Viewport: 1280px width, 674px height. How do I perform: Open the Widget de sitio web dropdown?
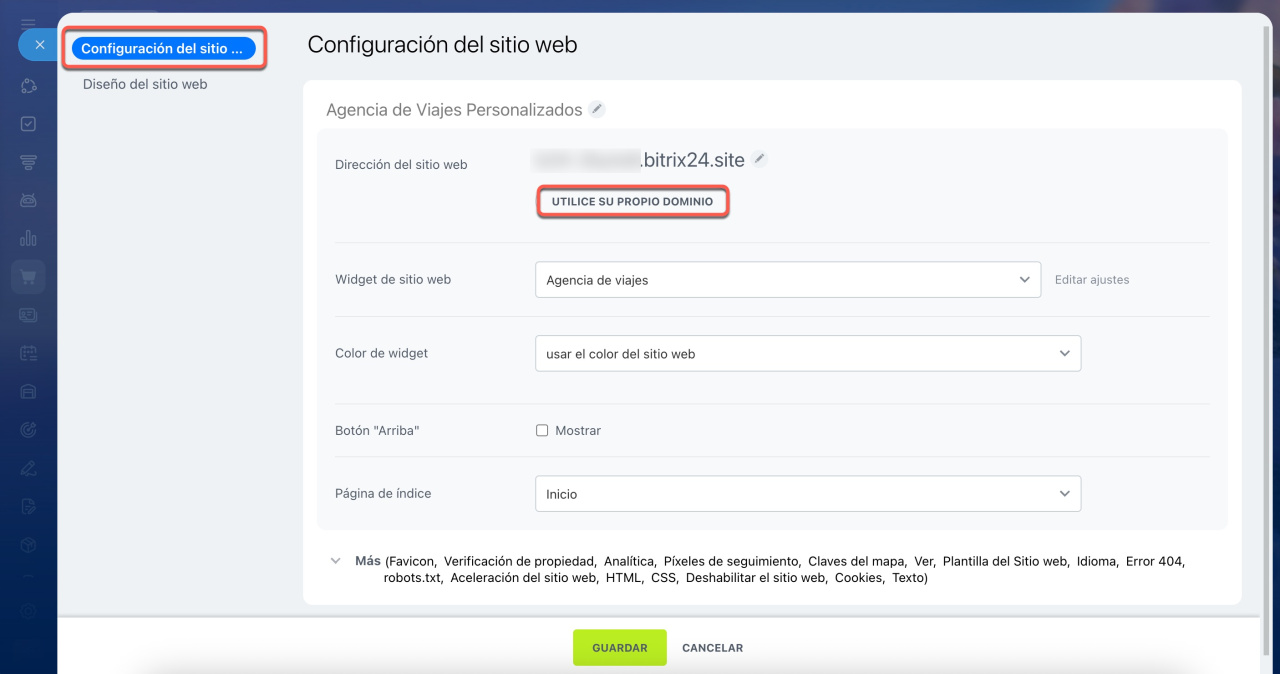point(788,280)
